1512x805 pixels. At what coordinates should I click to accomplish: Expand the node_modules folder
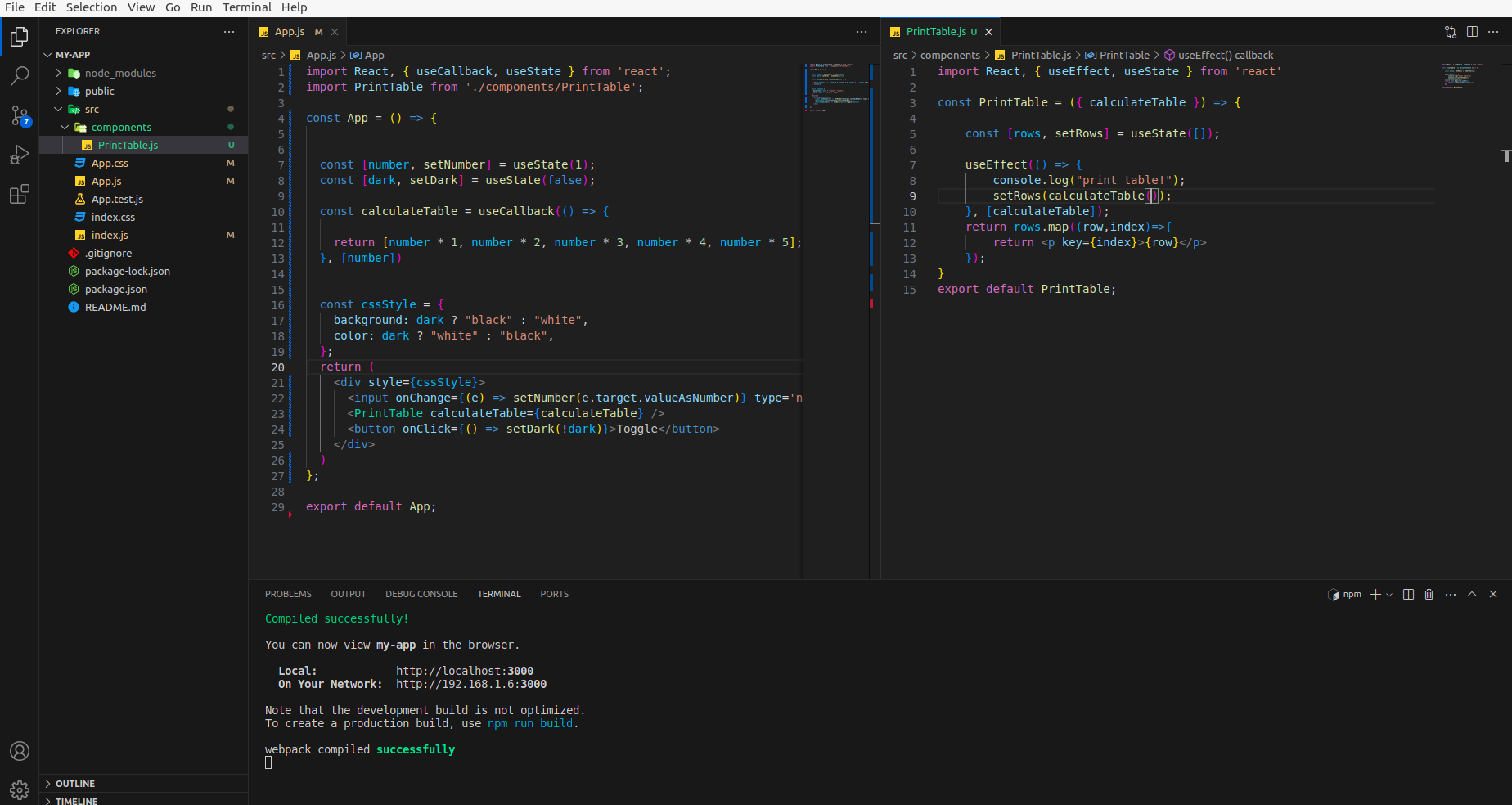point(120,73)
